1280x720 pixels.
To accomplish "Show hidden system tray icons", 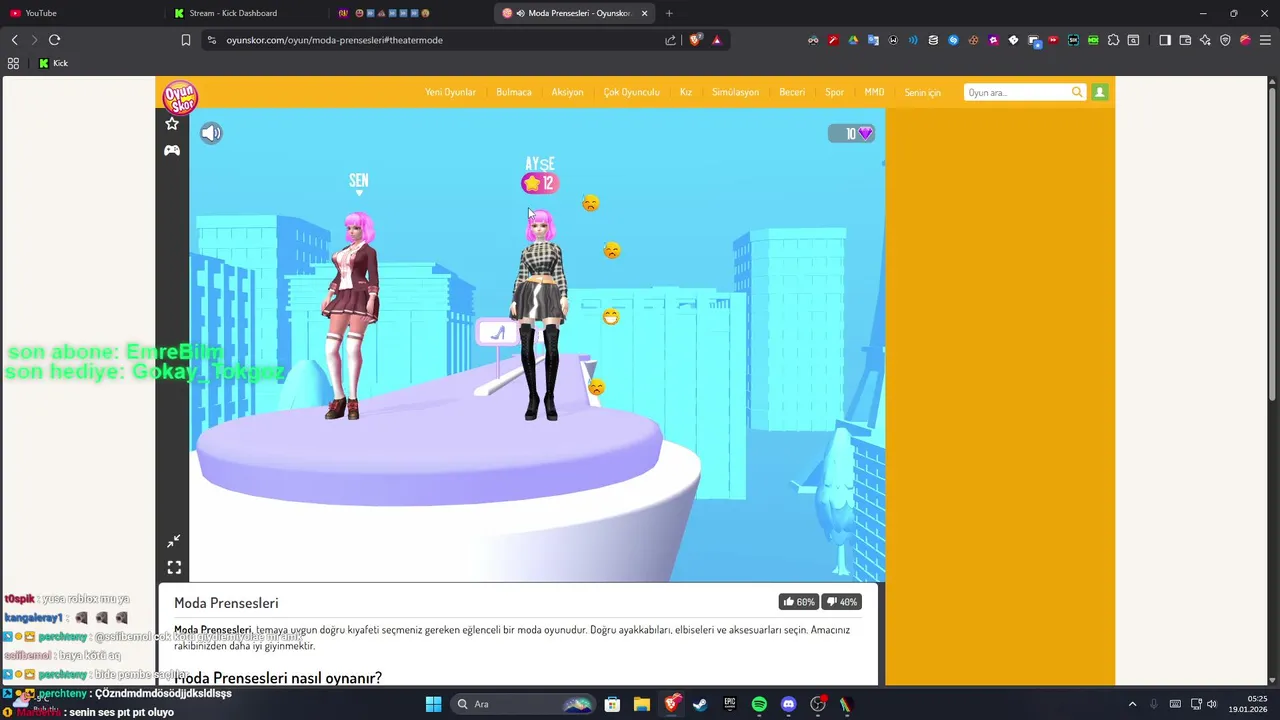I will (x=1132, y=704).
